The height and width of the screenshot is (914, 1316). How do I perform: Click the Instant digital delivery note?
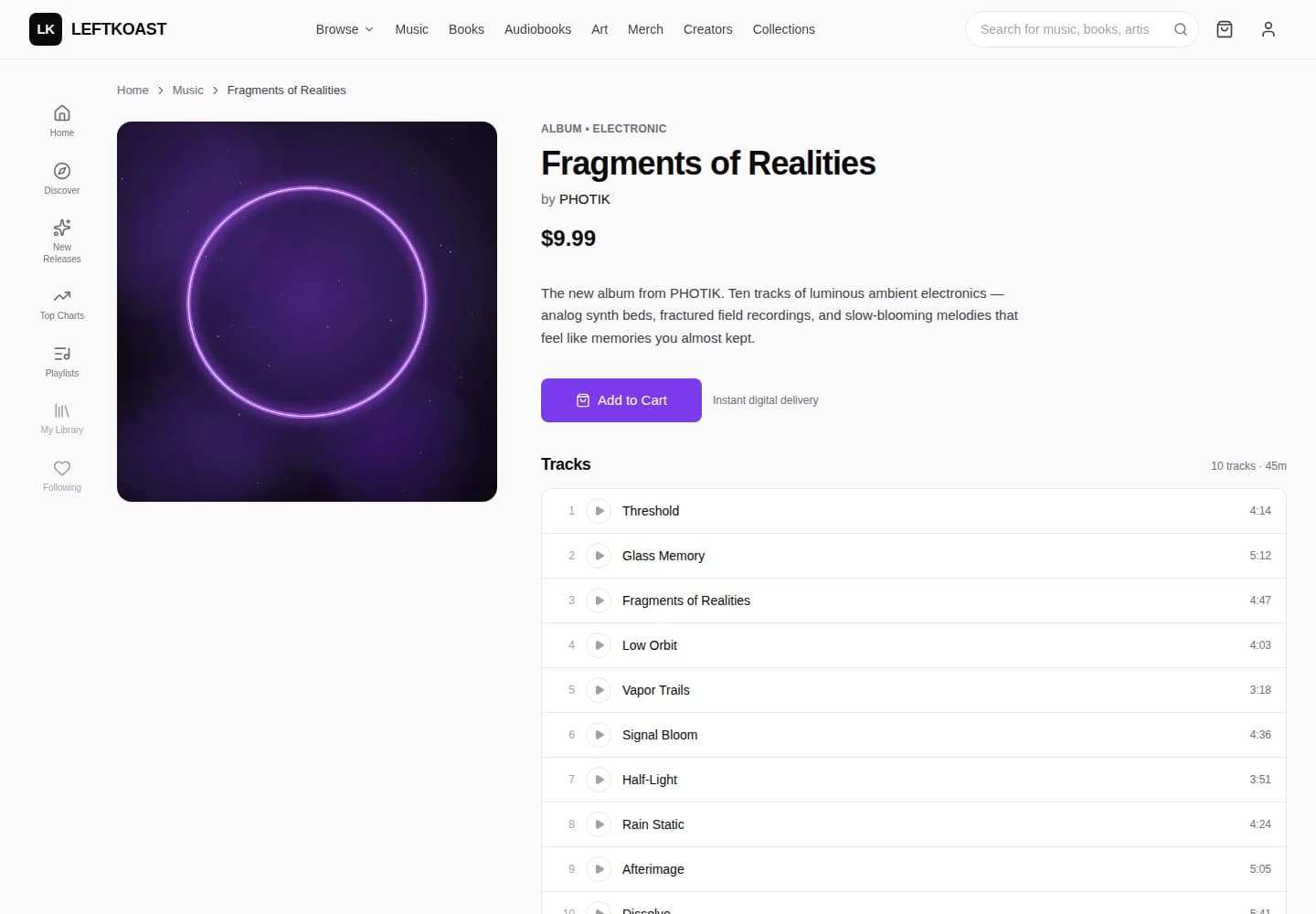[x=766, y=400]
